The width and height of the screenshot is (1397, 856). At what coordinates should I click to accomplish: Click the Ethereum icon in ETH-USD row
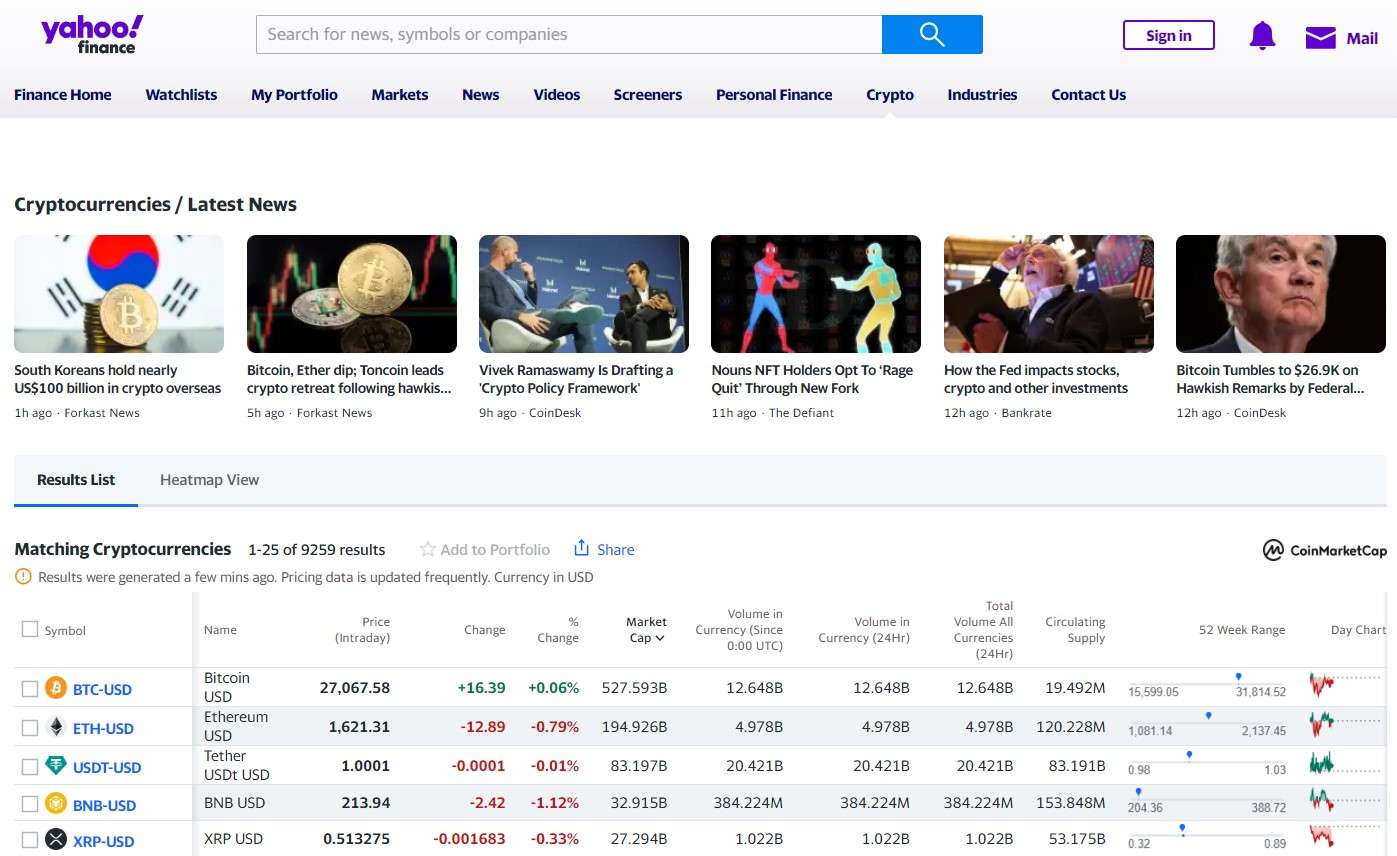click(x=55, y=727)
